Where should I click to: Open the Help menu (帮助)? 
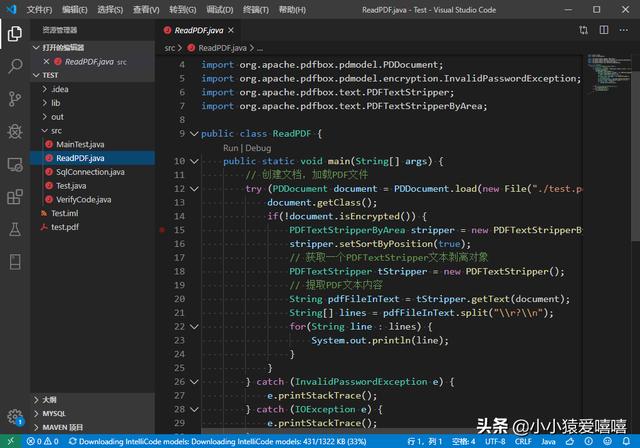pyautogui.click(x=292, y=9)
